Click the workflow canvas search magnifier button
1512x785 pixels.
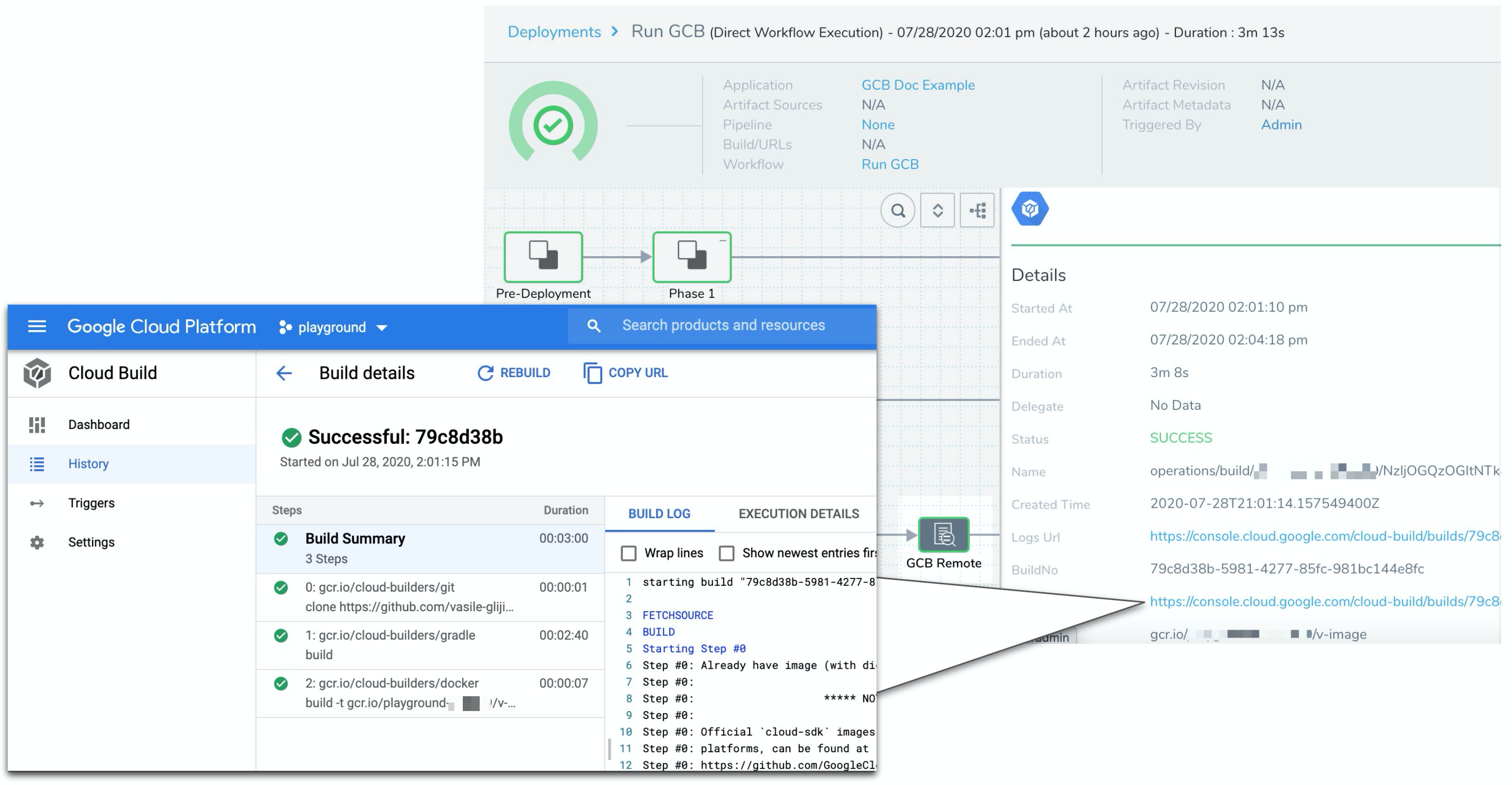pyautogui.click(x=898, y=210)
